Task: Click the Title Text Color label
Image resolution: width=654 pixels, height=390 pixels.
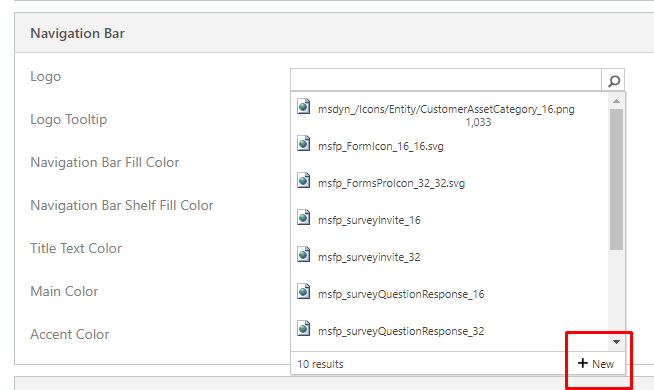Action: (x=76, y=248)
